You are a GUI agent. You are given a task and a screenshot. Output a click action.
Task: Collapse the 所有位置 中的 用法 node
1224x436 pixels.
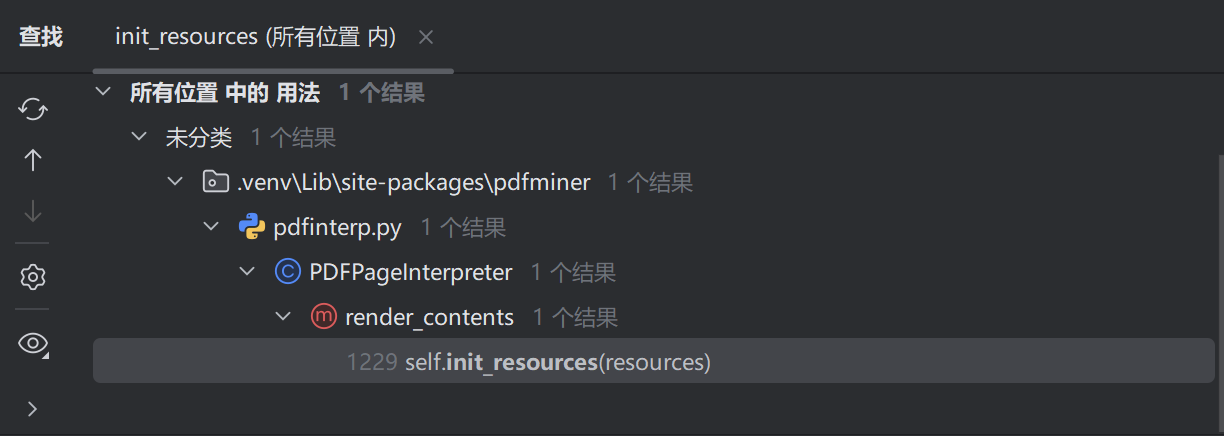(x=102, y=93)
